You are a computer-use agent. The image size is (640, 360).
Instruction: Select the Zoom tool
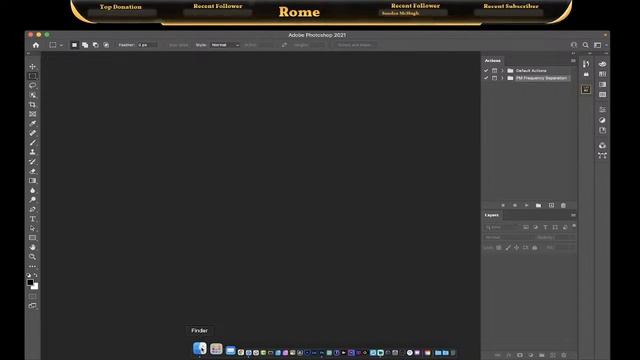pos(33,257)
